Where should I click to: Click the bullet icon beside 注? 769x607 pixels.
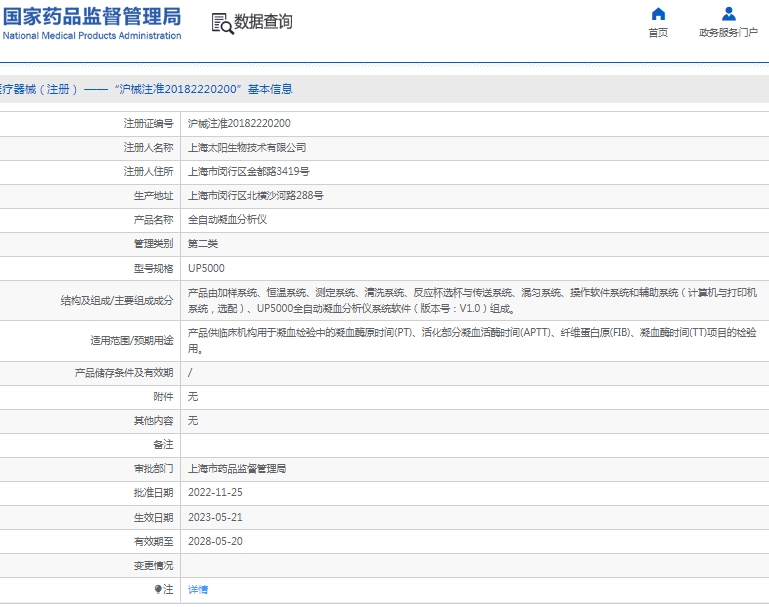(158, 589)
